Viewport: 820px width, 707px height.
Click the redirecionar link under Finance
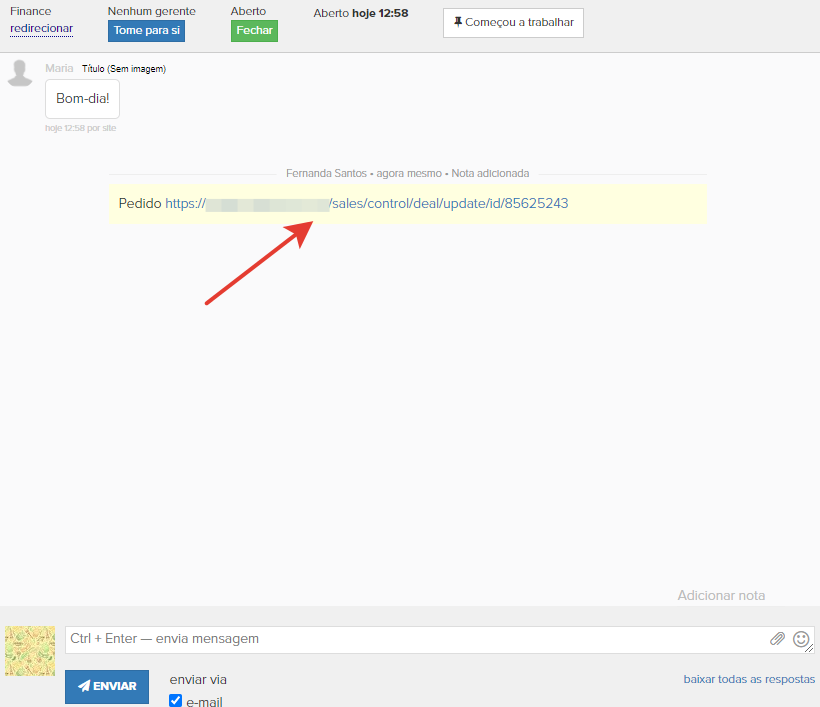point(41,28)
